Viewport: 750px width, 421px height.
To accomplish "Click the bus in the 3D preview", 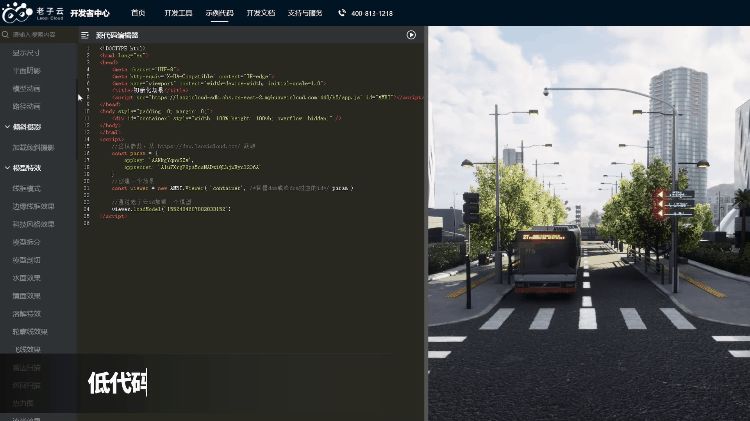I will tap(548, 259).
